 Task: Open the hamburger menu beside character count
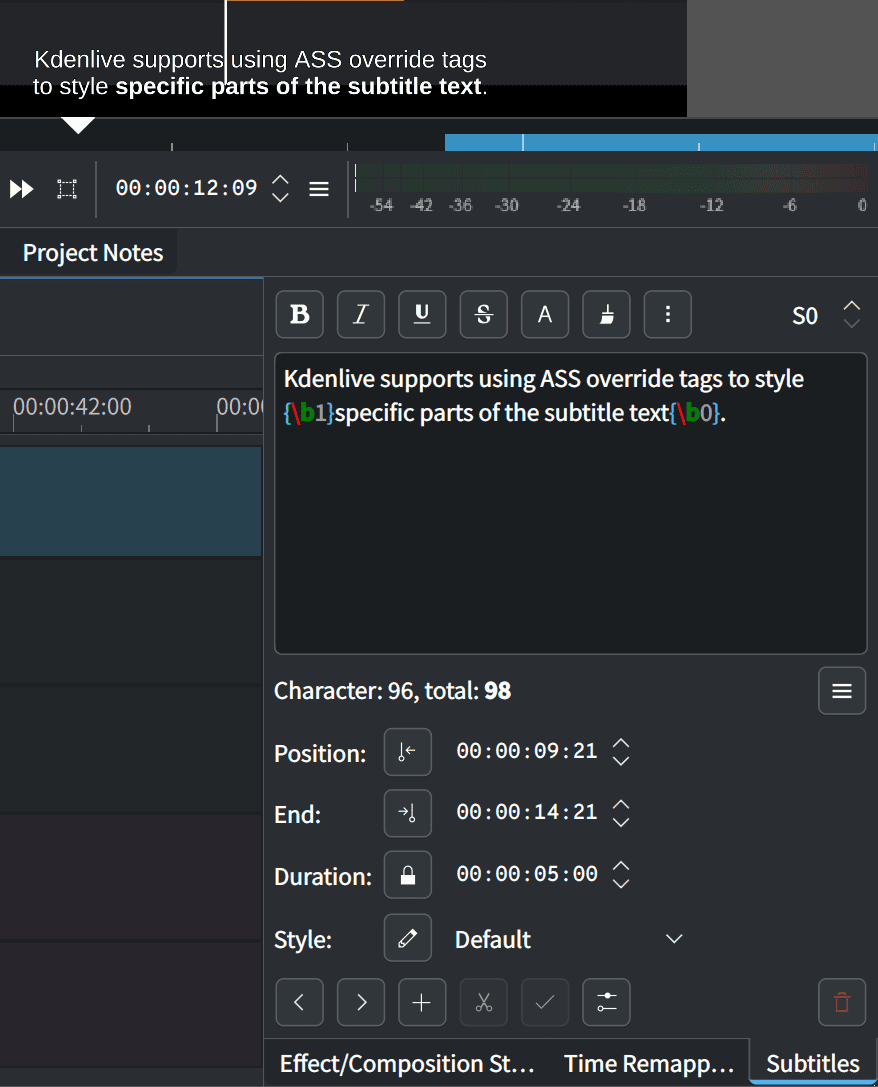click(841, 690)
